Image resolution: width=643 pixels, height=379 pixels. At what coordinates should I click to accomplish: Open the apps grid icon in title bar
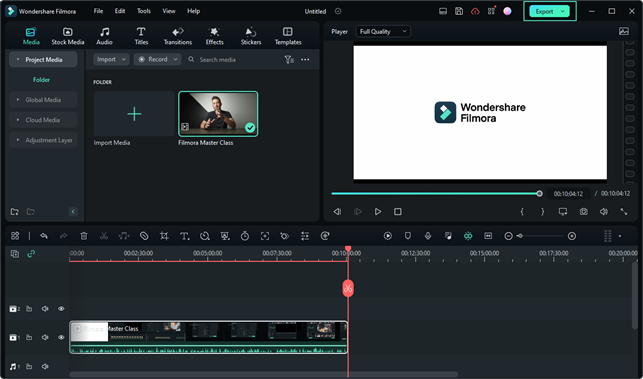[x=491, y=11]
